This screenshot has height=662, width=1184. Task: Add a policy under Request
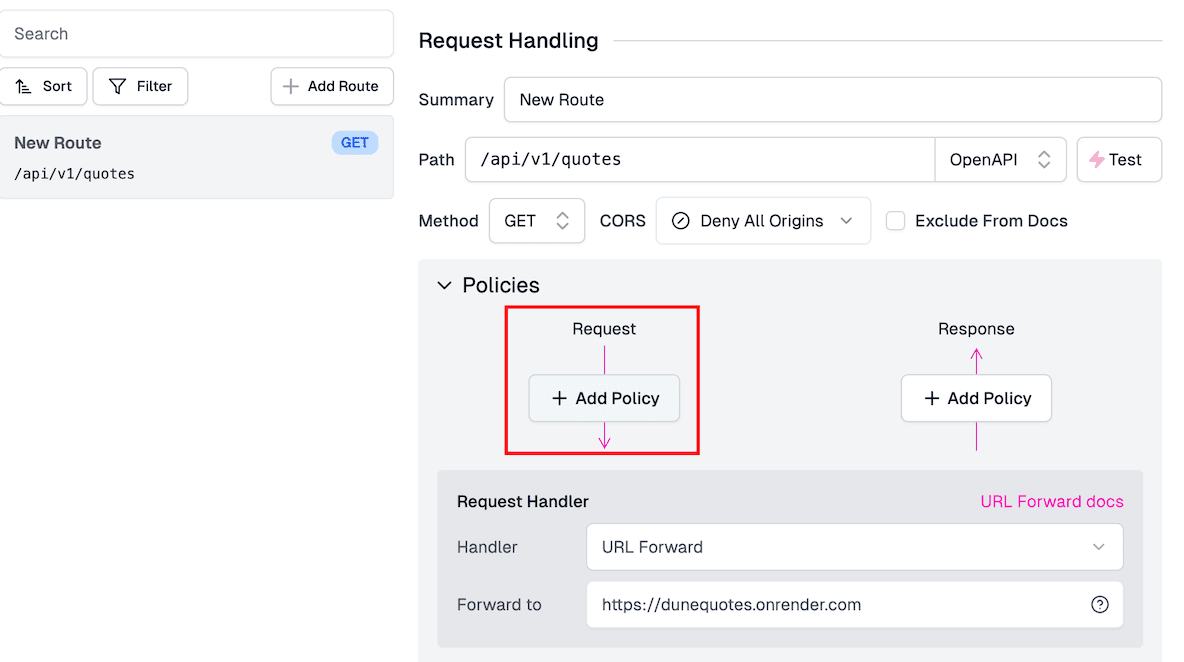(604, 398)
